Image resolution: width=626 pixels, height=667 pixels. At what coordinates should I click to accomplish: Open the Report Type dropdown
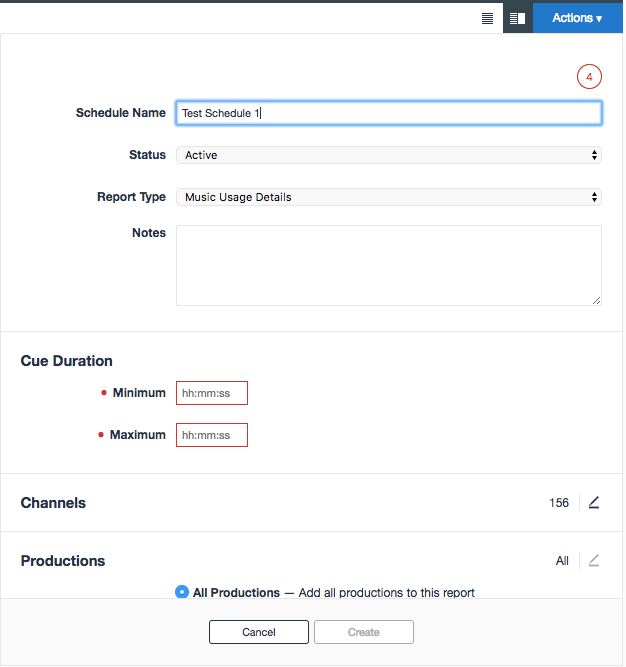pyautogui.click(x=389, y=197)
